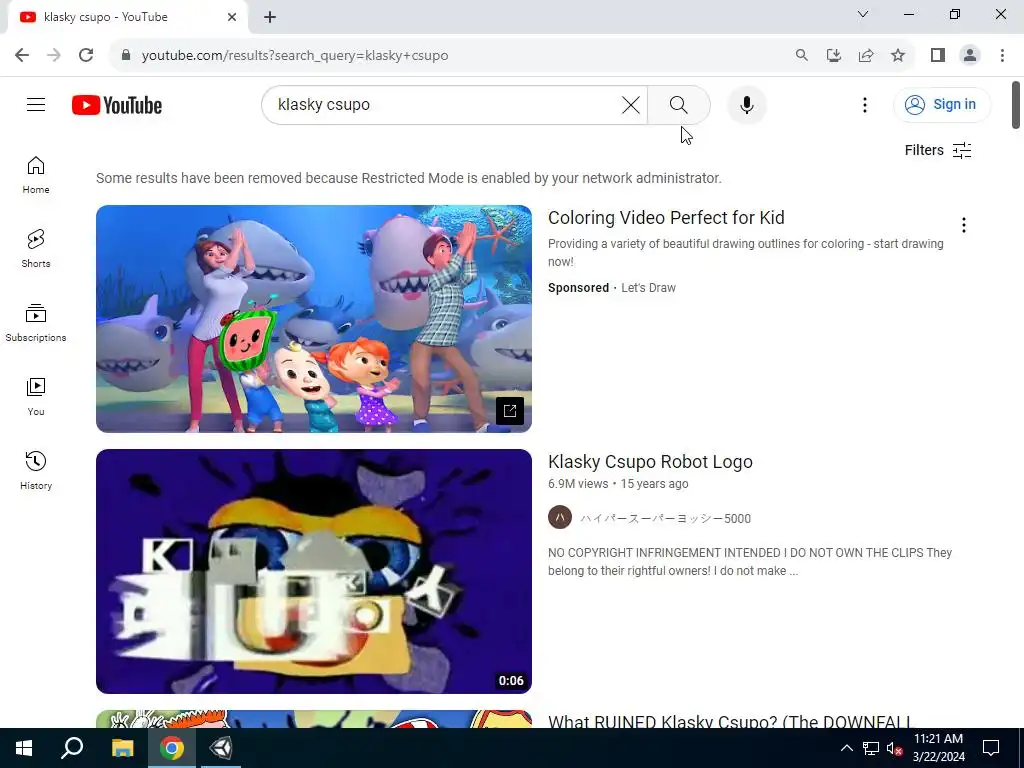1024x768 pixels.
Task: Open Shorts in sidebar
Action: pyautogui.click(x=36, y=249)
